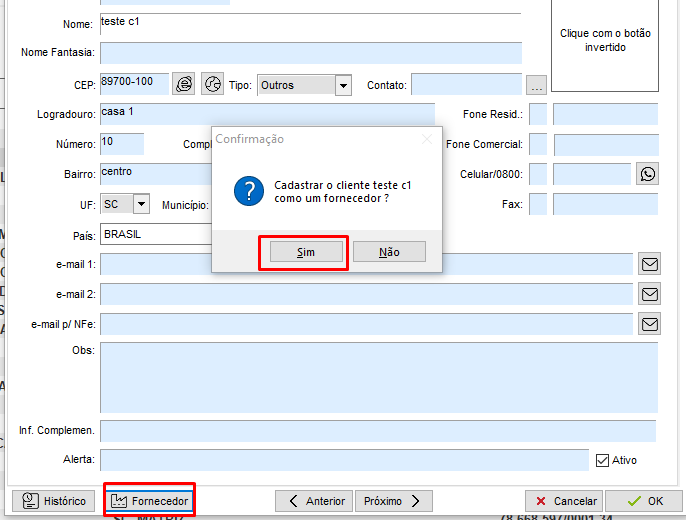Click into the Nome Fantasia field

(310, 53)
